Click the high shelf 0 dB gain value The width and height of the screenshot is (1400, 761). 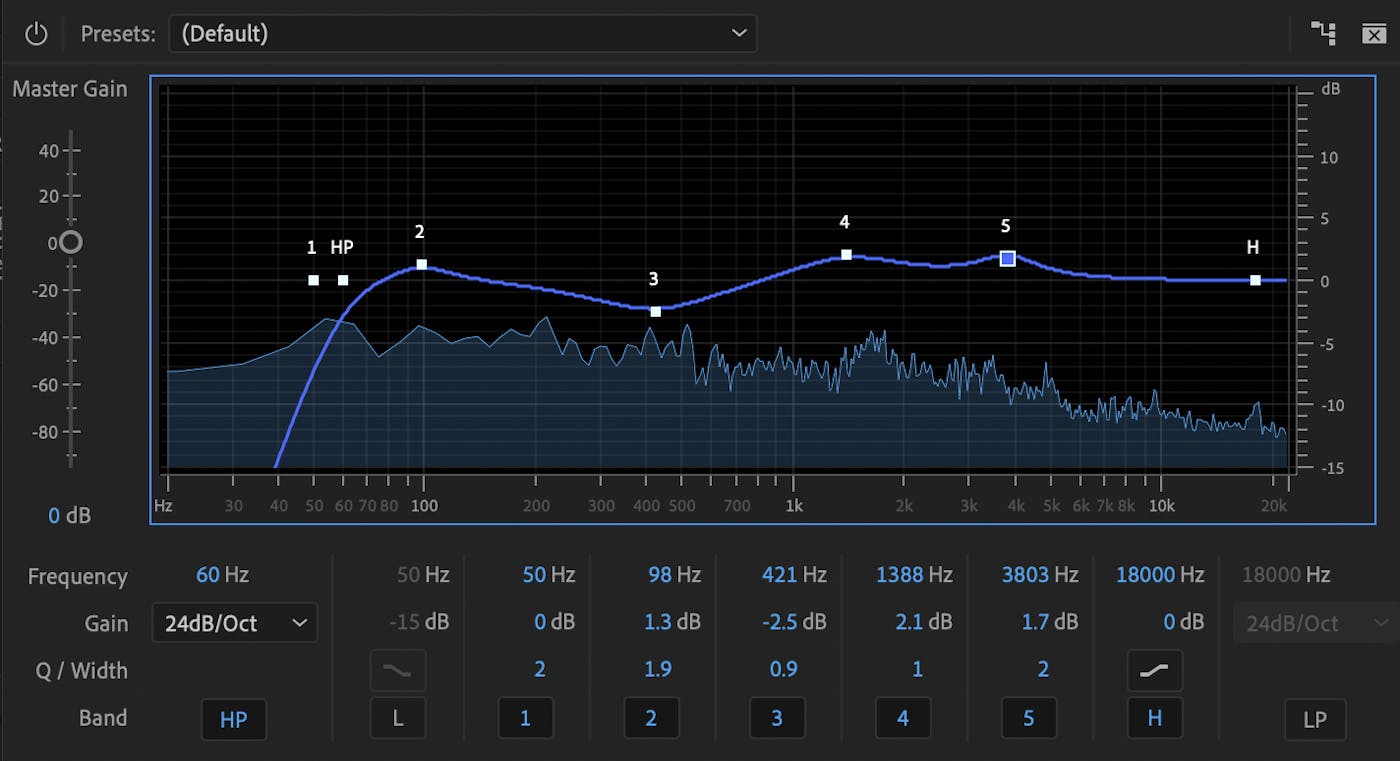[x=1185, y=622]
